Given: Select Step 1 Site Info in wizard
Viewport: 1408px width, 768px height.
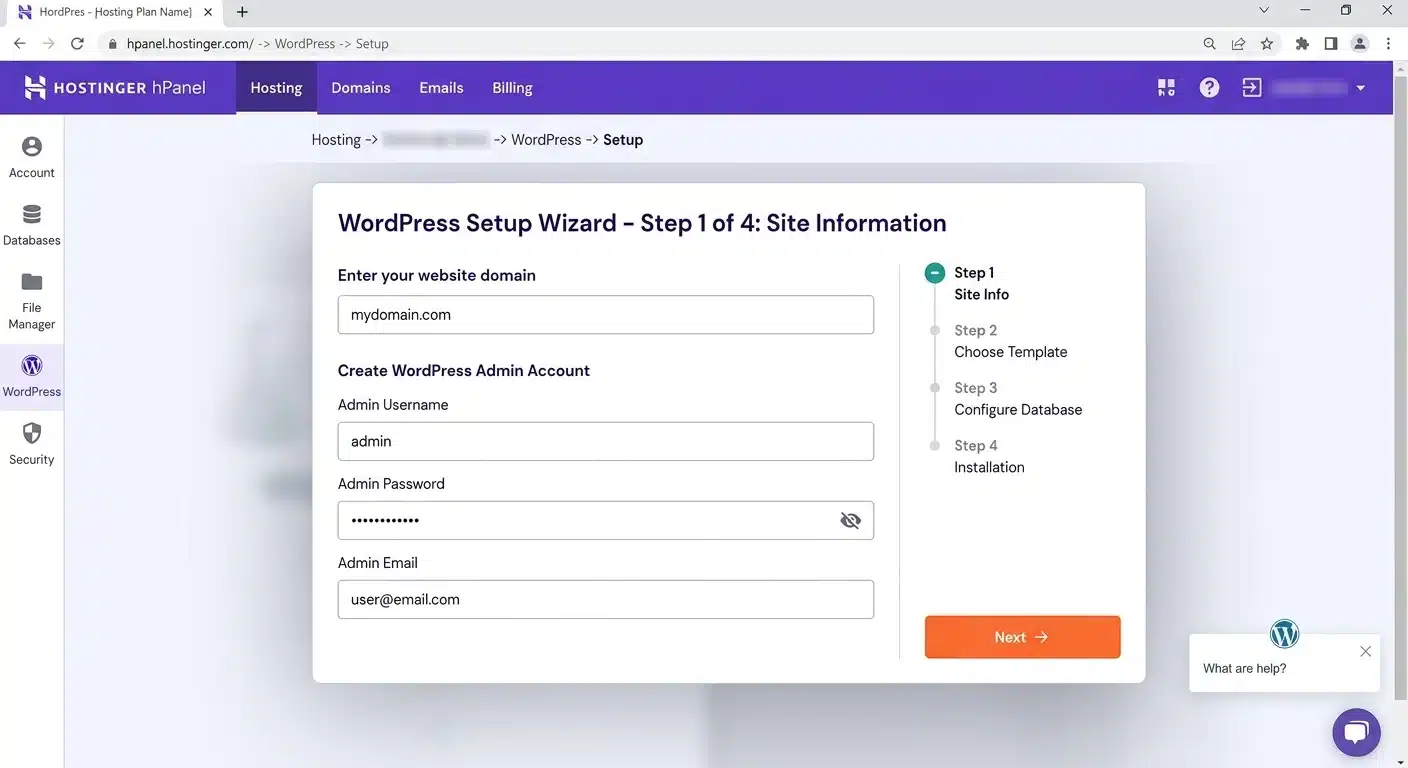Looking at the screenshot, I should pyautogui.click(x=981, y=283).
